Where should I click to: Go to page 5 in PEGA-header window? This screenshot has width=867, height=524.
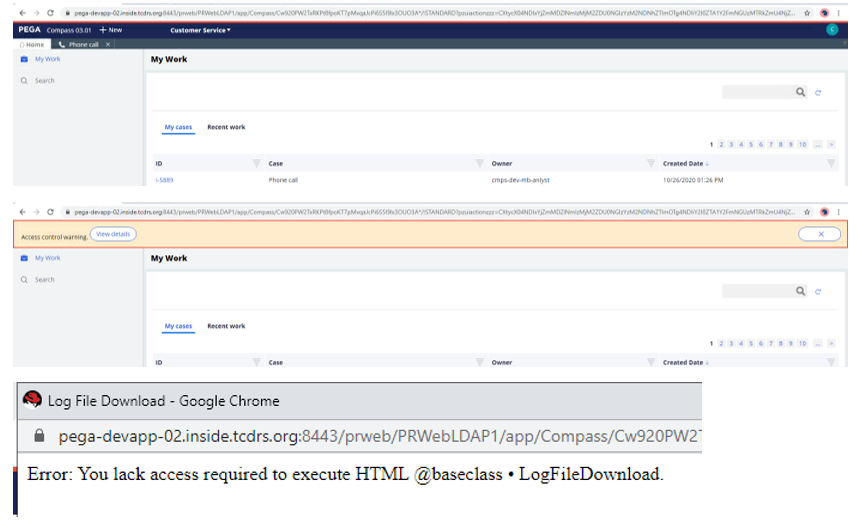(751, 144)
